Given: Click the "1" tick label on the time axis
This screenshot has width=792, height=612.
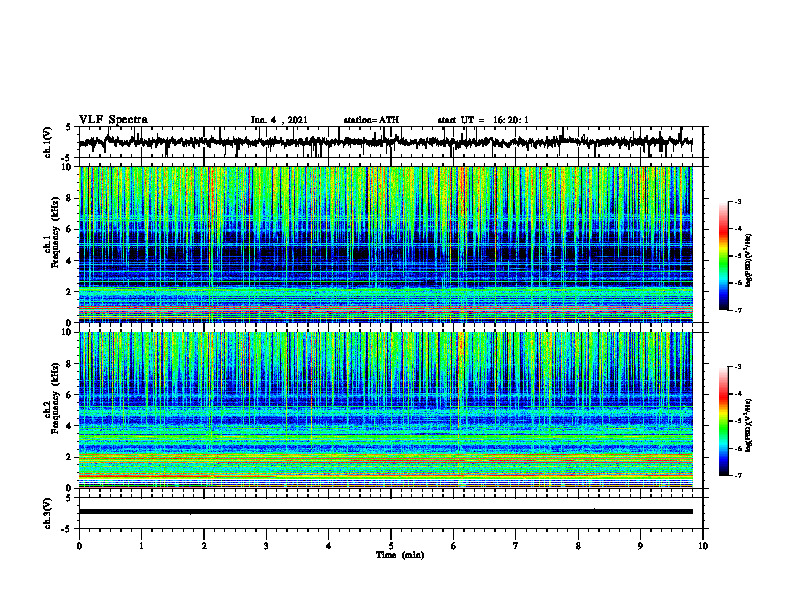Looking at the screenshot, I should 141,546.
